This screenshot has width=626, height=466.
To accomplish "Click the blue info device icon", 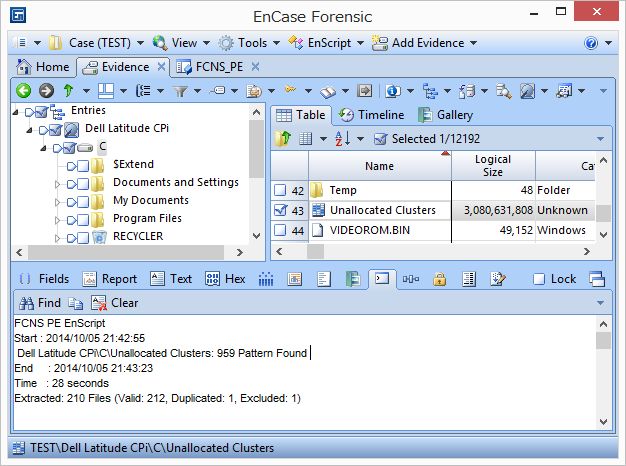I will [x=393, y=91].
